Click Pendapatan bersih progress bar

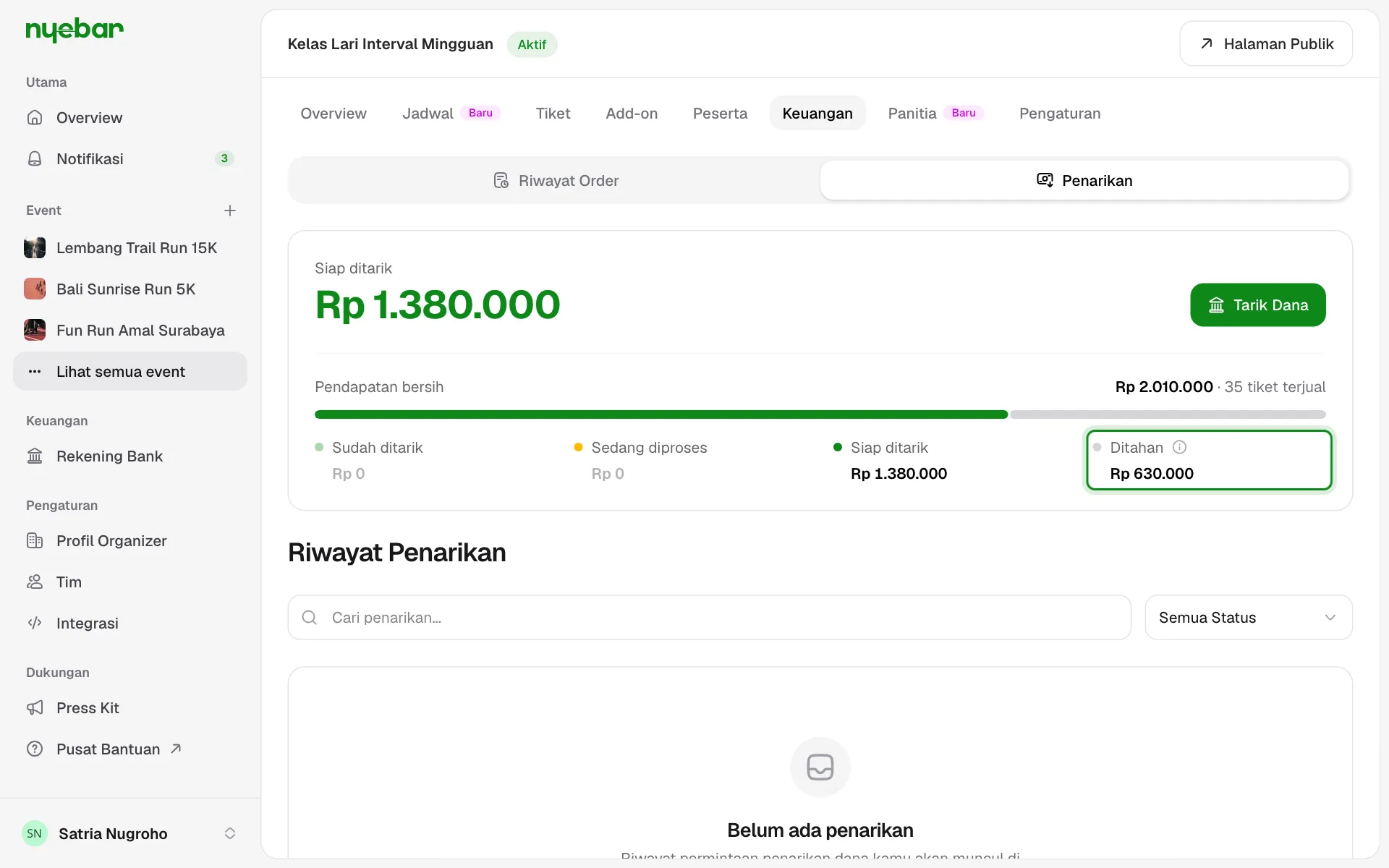[820, 414]
